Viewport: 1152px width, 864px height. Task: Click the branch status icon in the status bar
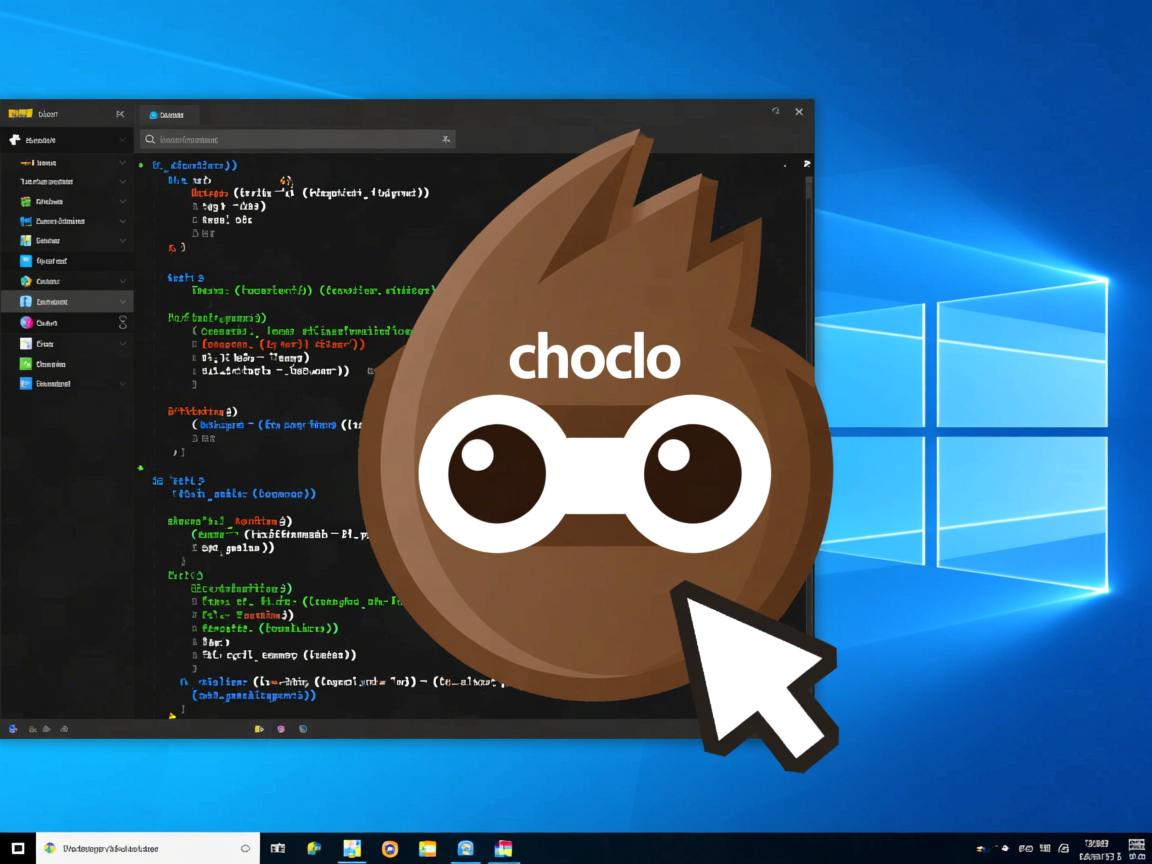(x=12, y=728)
